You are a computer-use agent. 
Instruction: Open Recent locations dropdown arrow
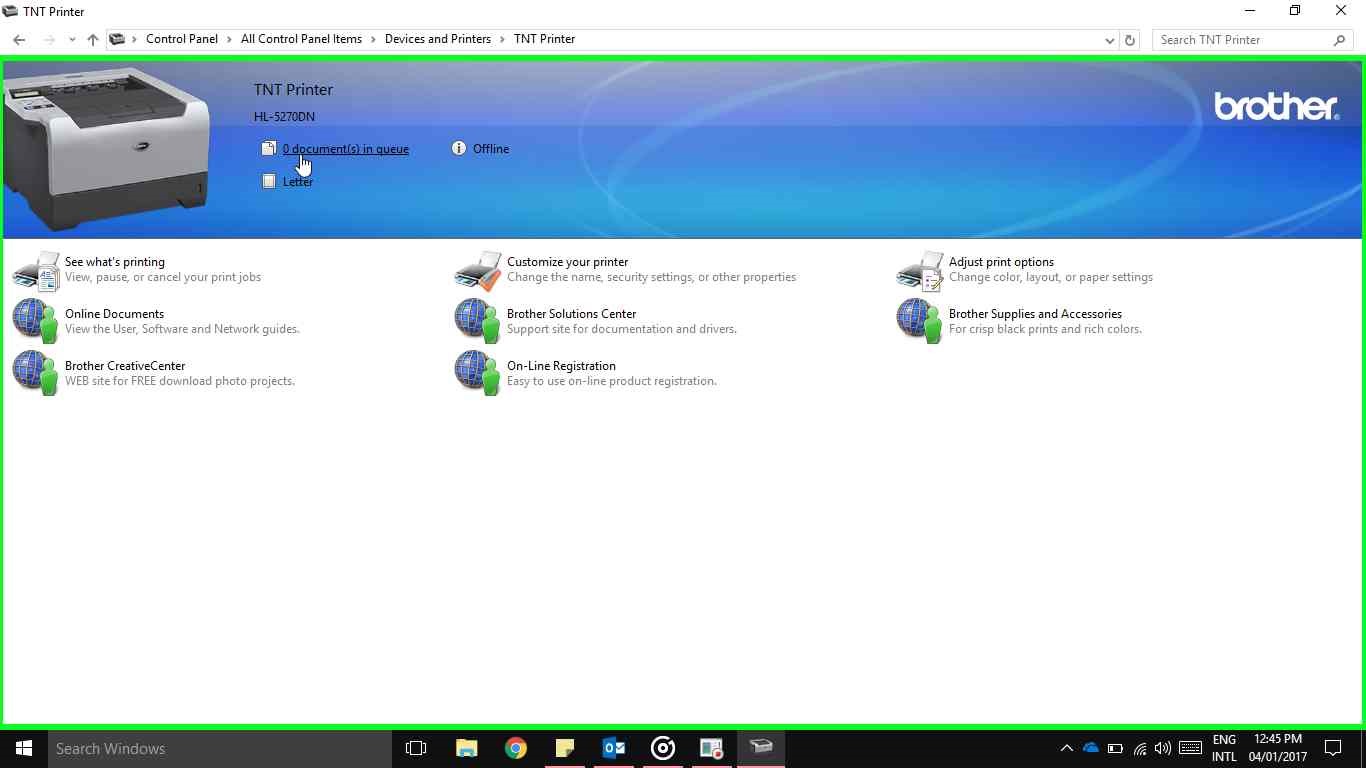[x=72, y=40]
